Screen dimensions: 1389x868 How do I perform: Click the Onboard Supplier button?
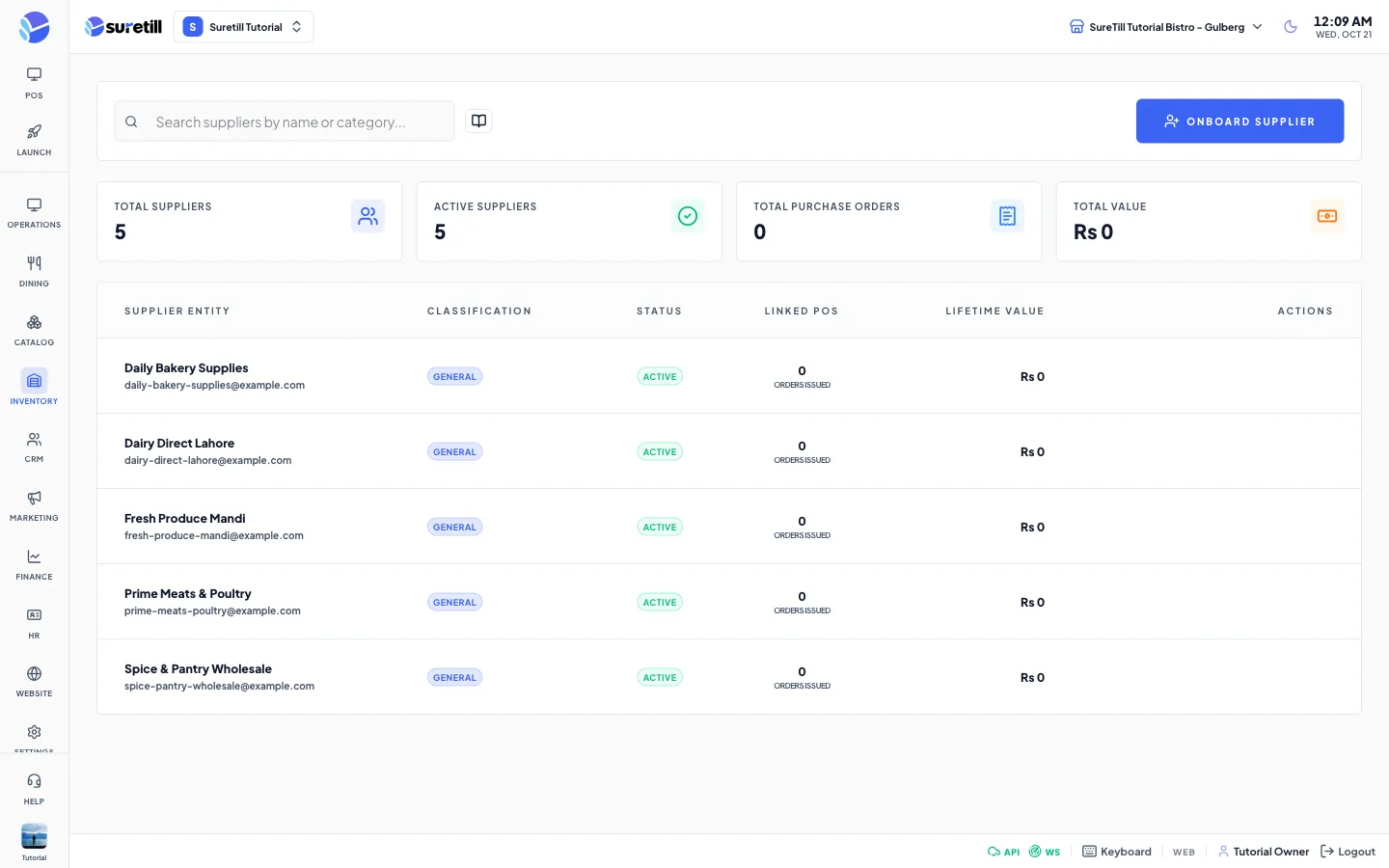[1239, 121]
